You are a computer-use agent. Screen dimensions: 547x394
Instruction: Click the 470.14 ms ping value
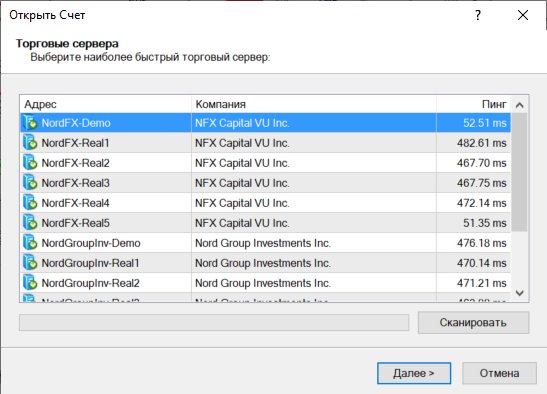point(482,263)
